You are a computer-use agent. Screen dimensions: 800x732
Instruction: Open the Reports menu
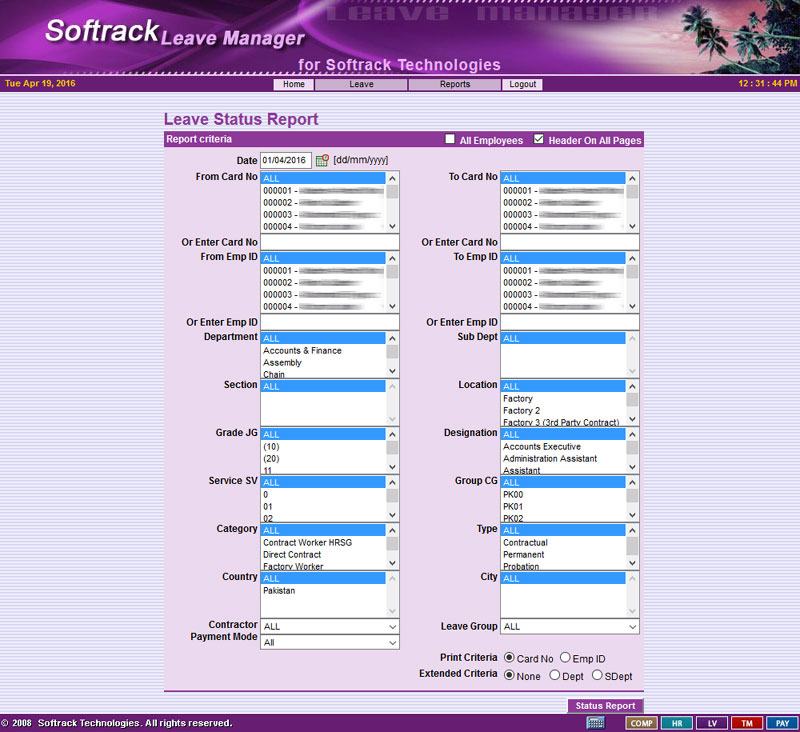455,85
